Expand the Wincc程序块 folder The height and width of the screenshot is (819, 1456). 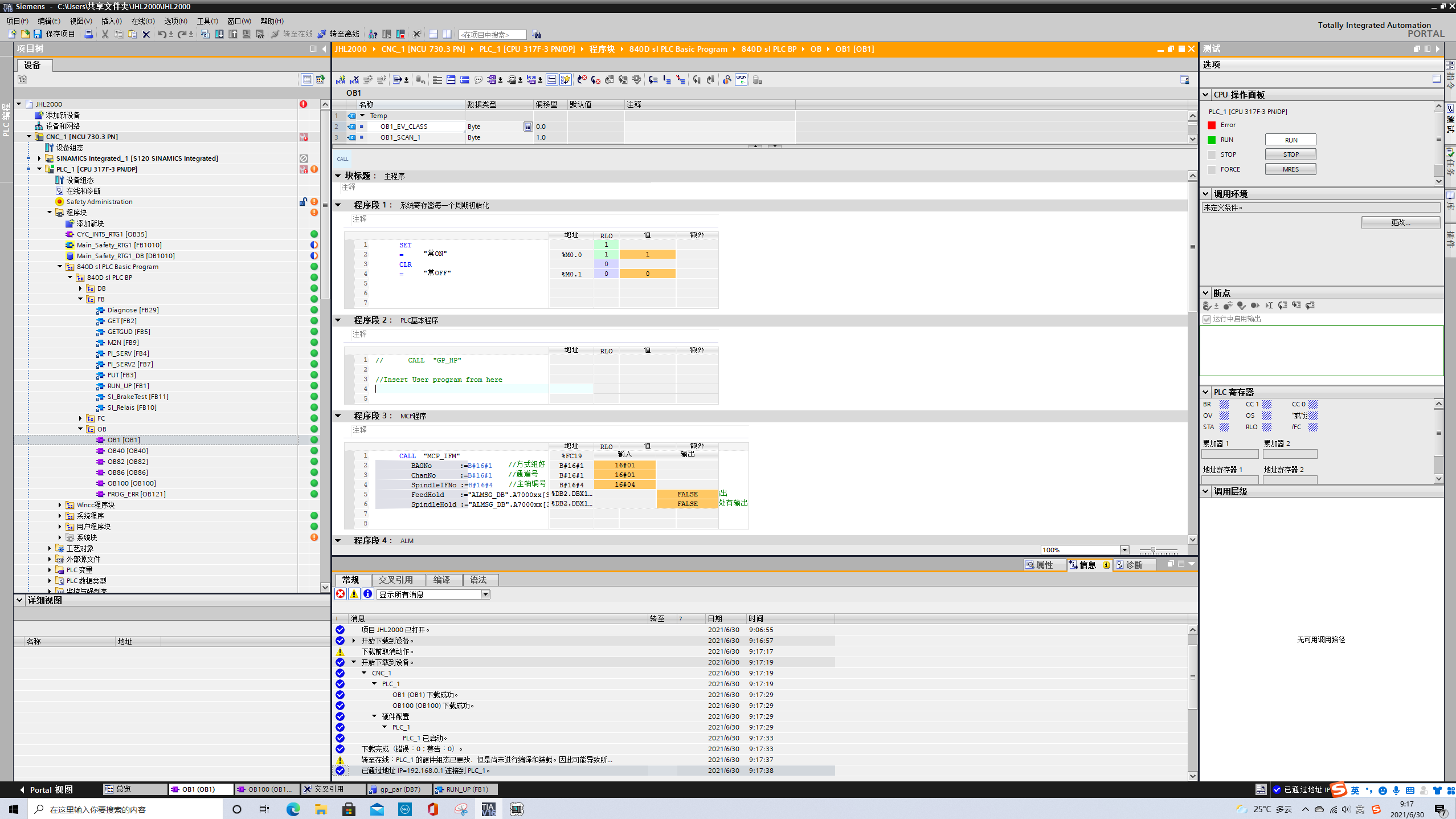(60, 505)
